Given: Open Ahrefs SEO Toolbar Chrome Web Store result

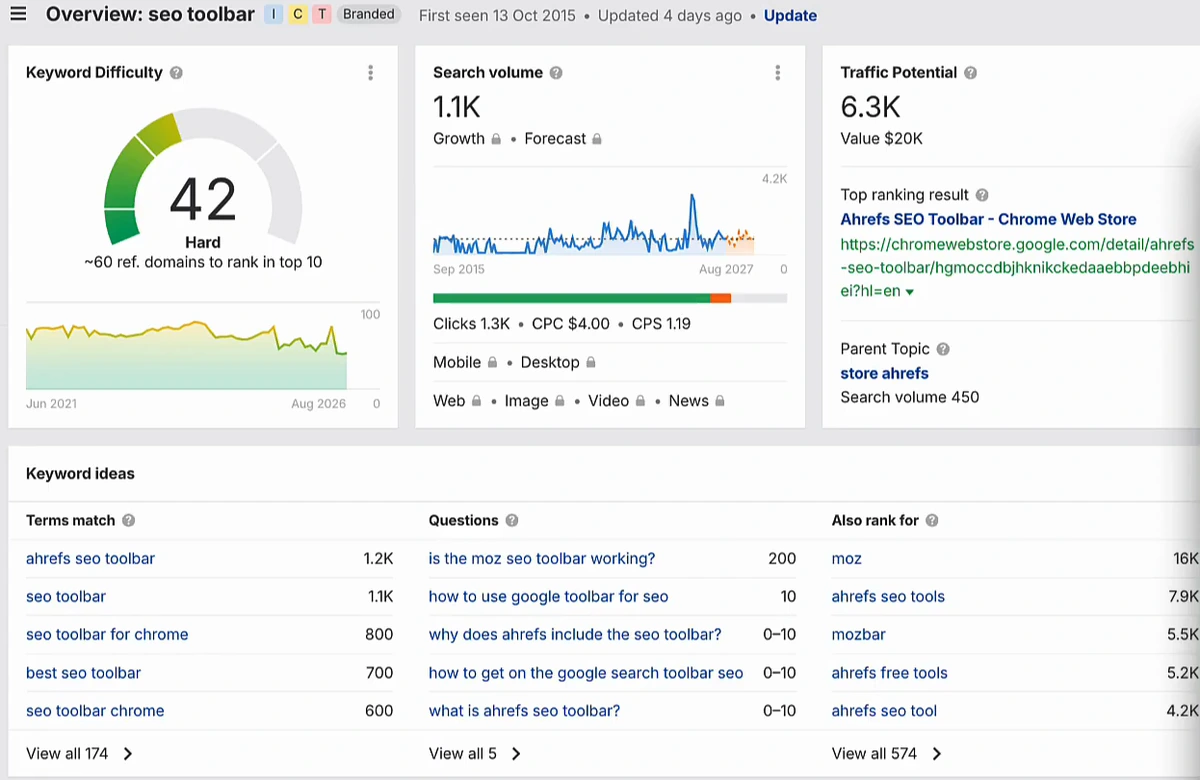Looking at the screenshot, I should (988, 219).
